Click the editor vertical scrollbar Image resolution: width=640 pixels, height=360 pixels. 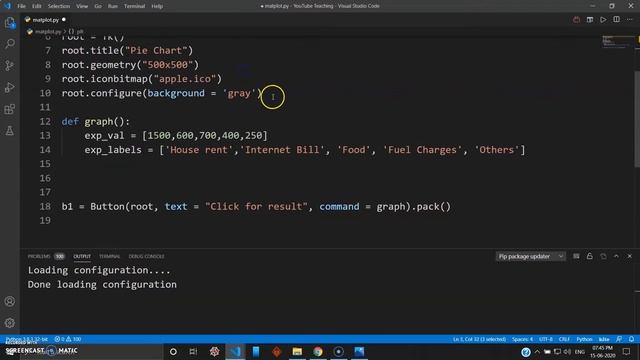pyautogui.click(x=637, y=118)
